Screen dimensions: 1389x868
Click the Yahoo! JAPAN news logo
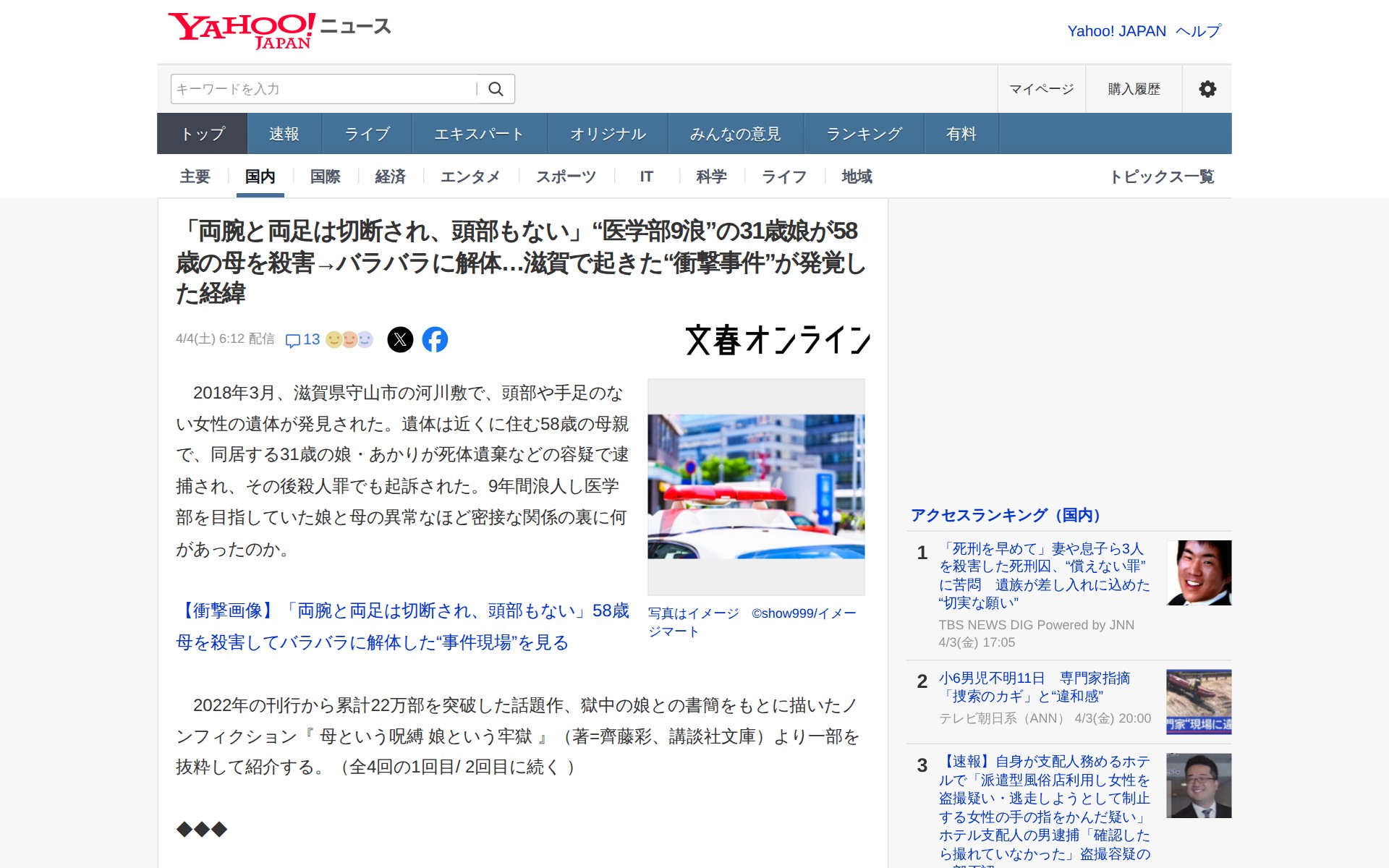279,27
